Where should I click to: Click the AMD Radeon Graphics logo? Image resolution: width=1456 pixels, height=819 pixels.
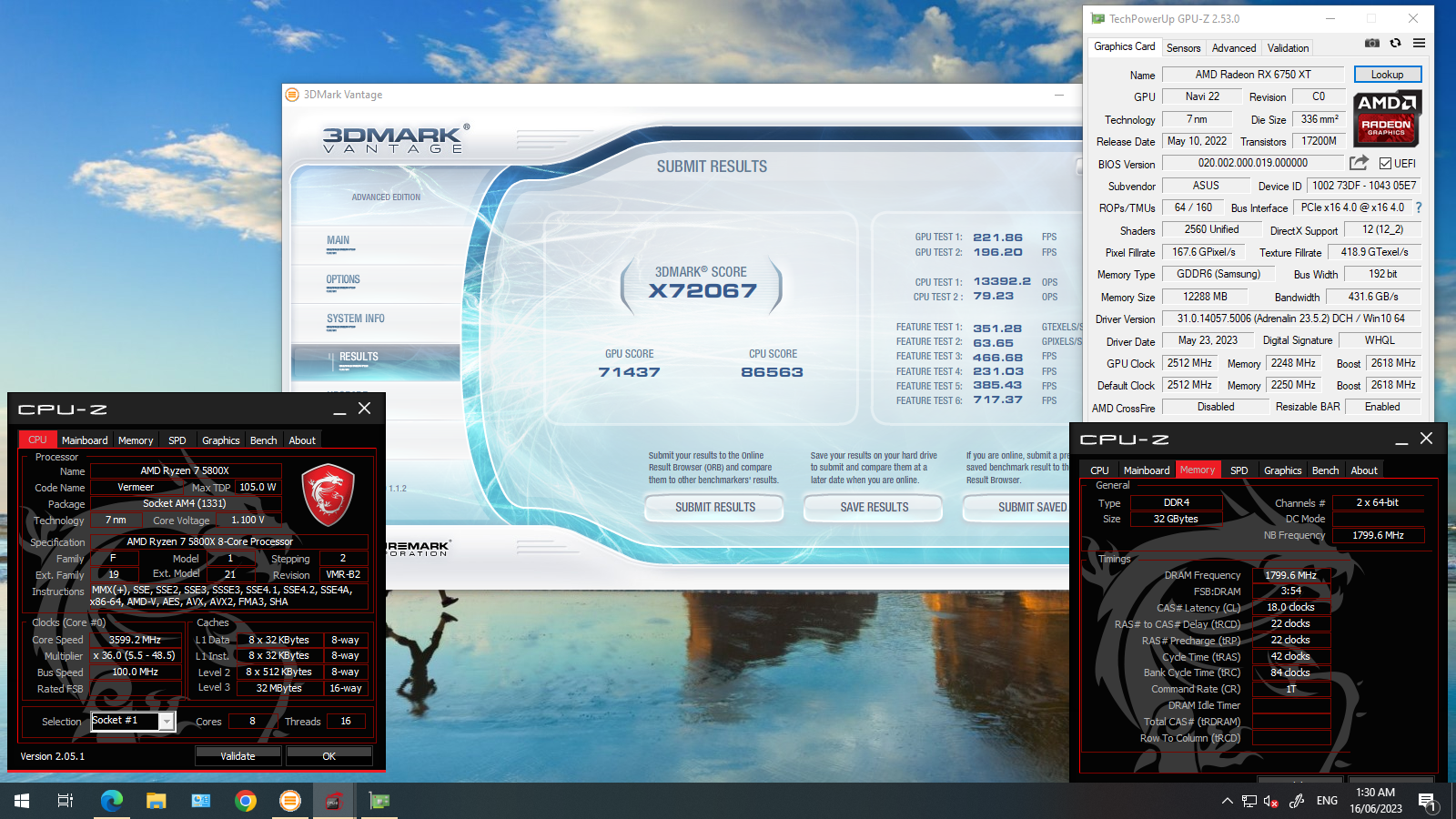pos(1387,118)
